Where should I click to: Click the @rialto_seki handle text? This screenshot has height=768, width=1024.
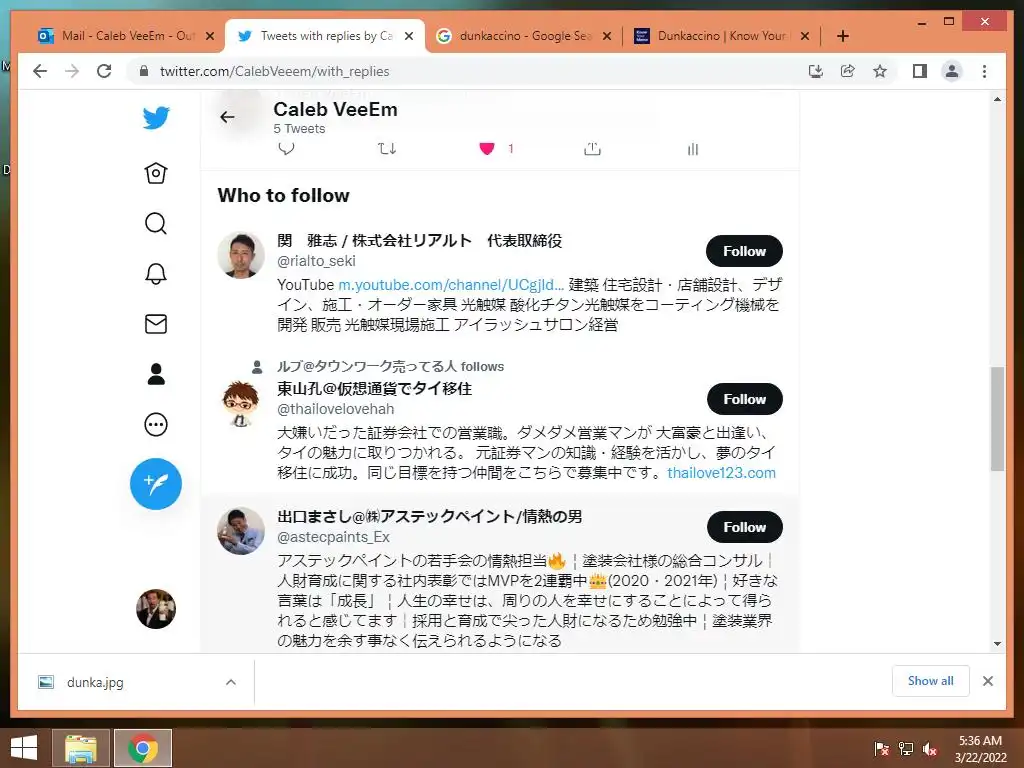pyautogui.click(x=316, y=261)
